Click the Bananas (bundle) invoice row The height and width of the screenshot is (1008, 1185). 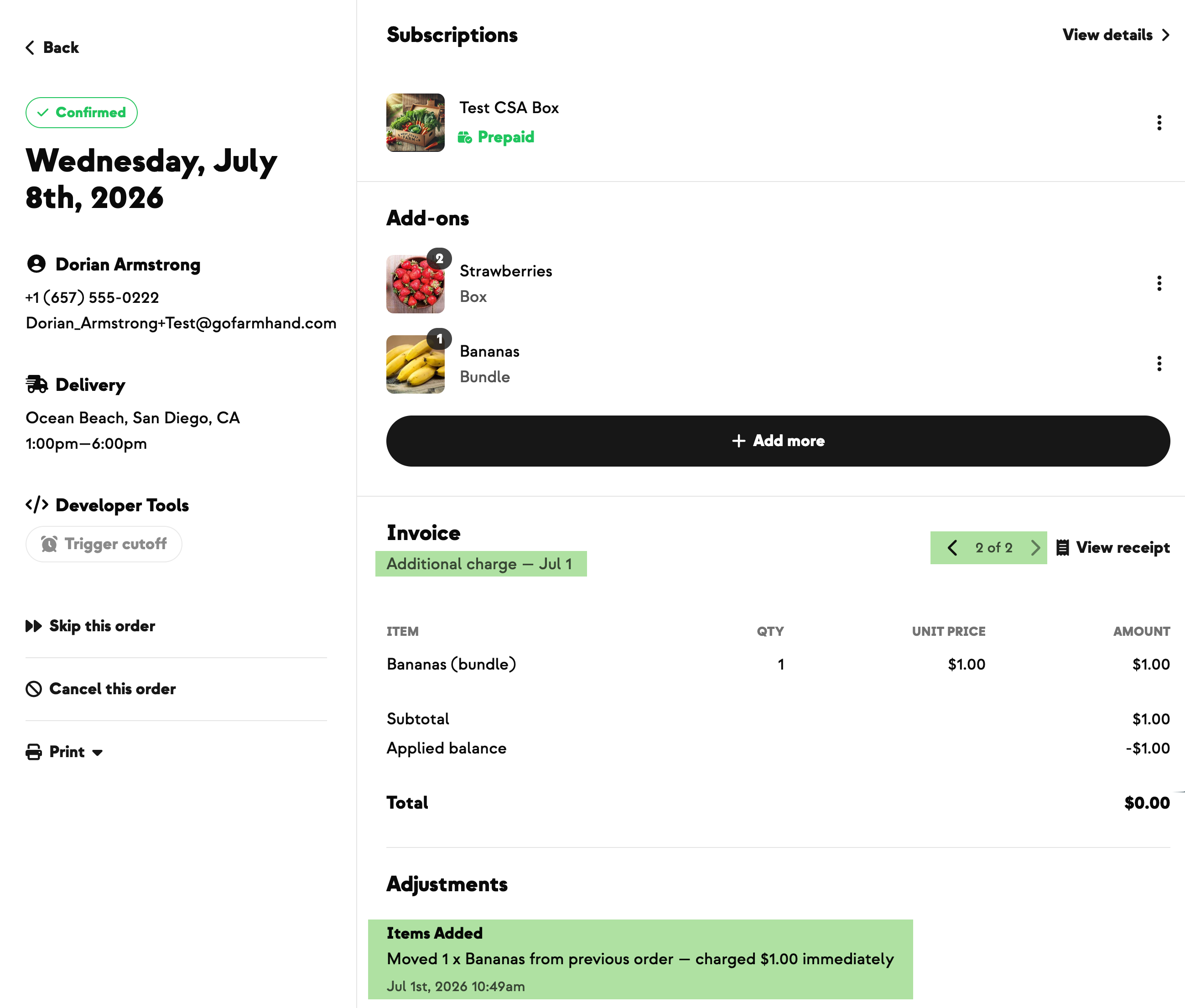pos(778,664)
